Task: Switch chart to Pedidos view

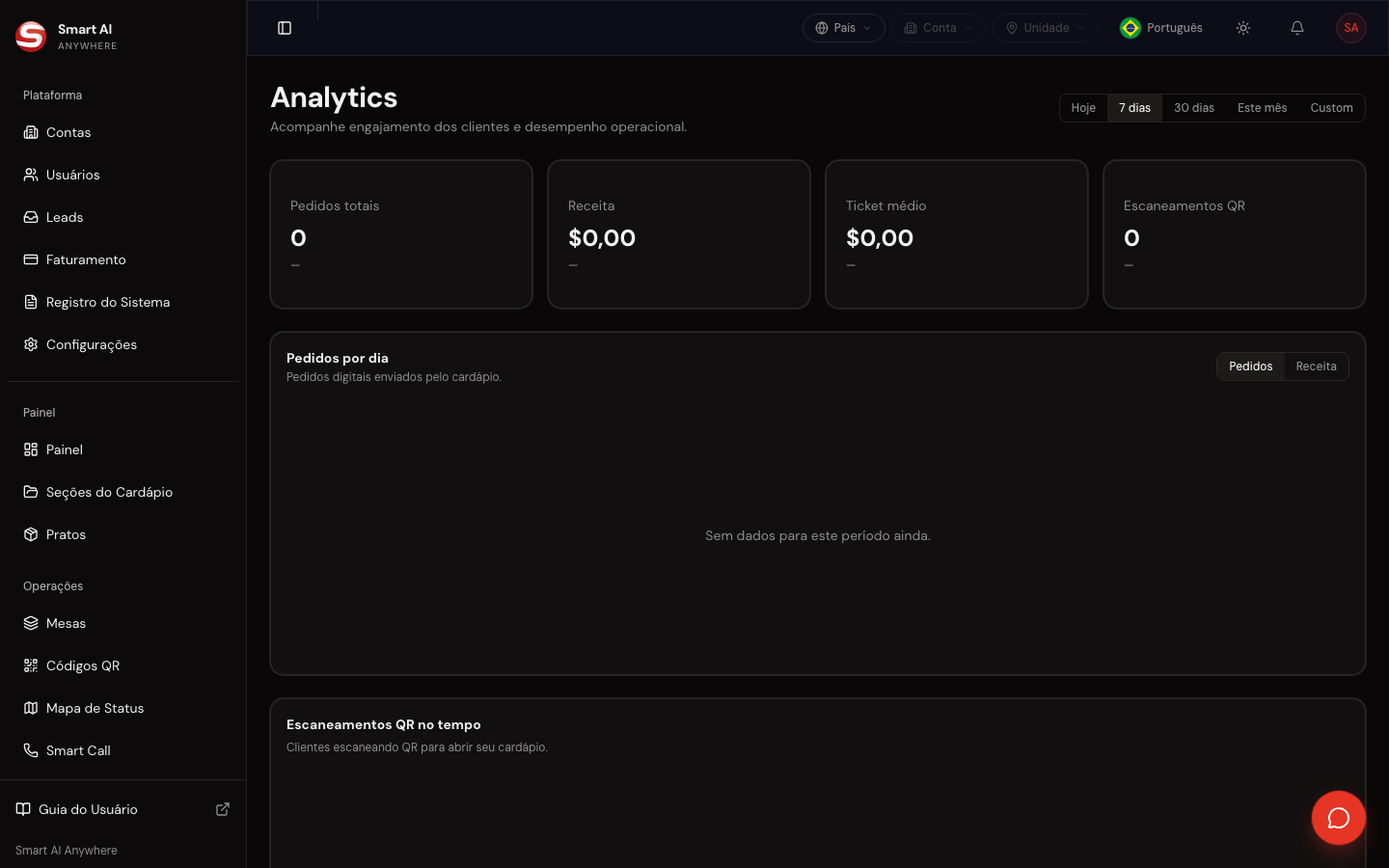Action: pos(1251,366)
